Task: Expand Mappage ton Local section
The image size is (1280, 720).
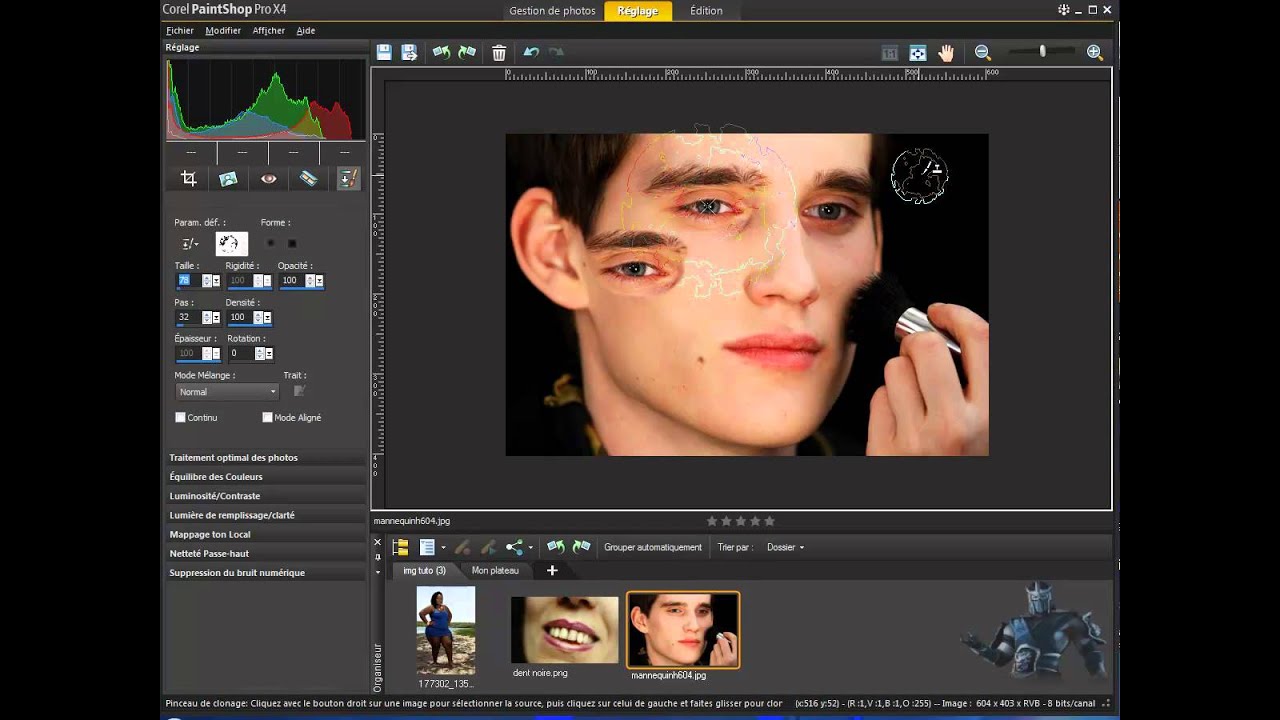Action: pyautogui.click(x=265, y=534)
